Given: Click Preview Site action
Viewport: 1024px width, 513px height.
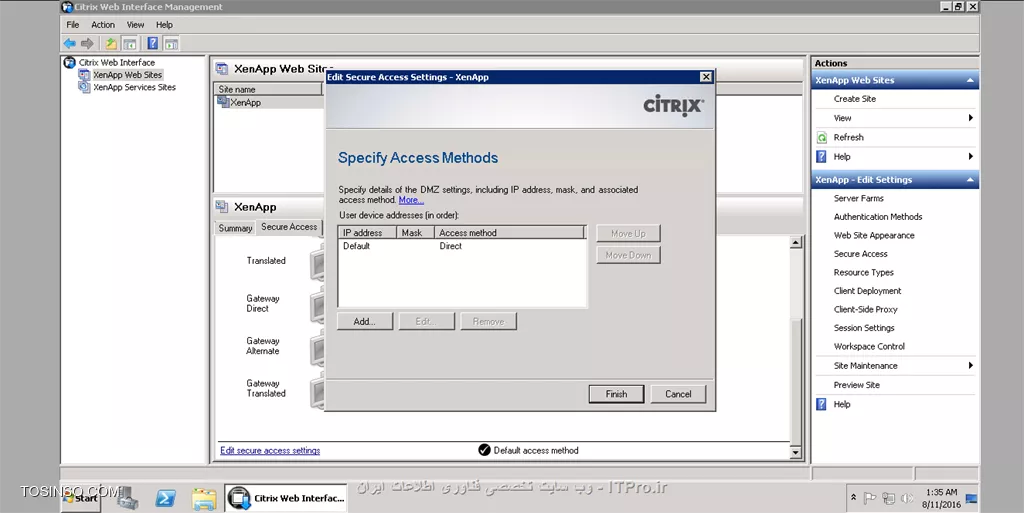Looking at the screenshot, I should pyautogui.click(x=856, y=385).
